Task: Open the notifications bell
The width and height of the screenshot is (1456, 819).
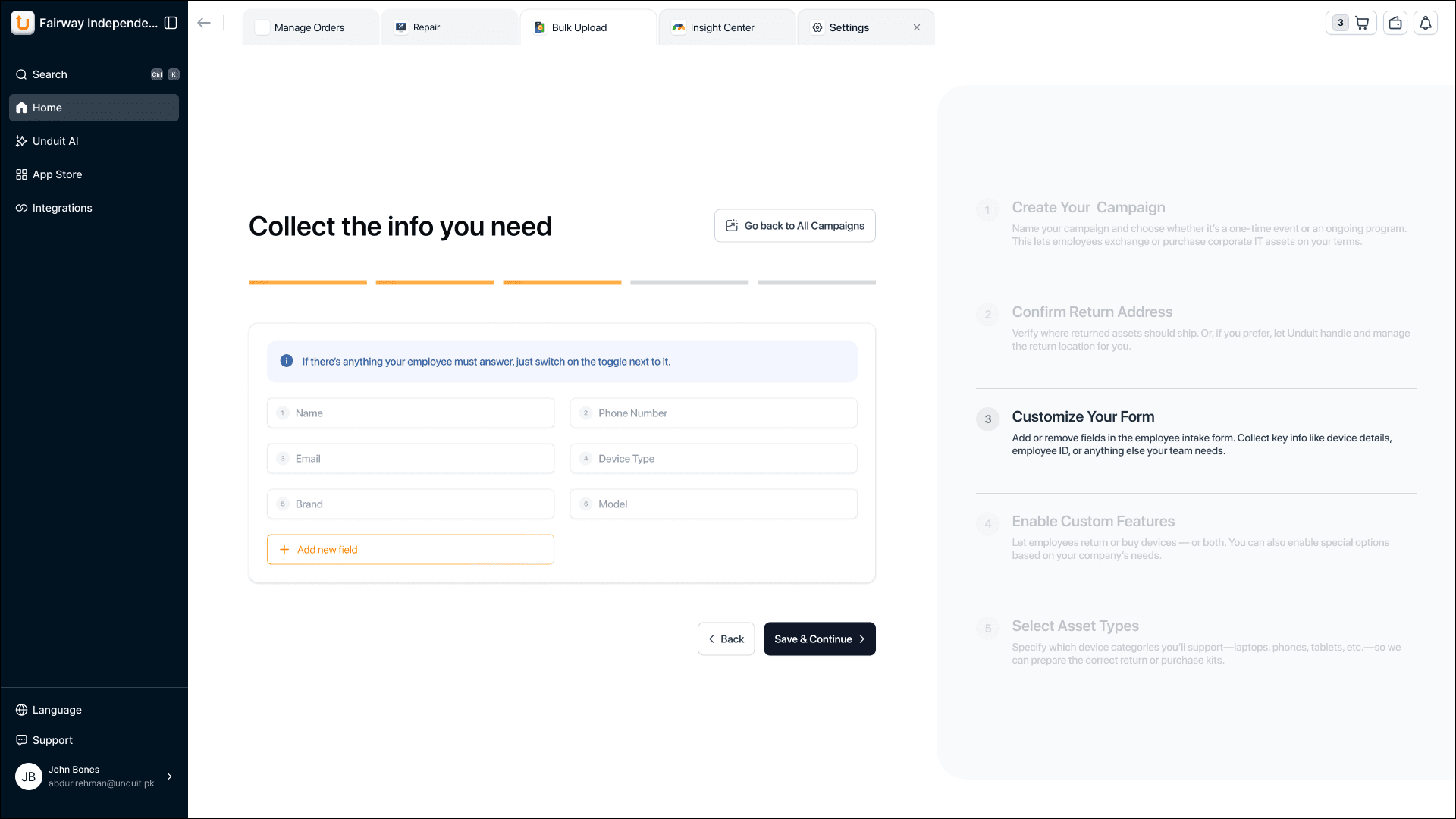Action: pos(1425,23)
